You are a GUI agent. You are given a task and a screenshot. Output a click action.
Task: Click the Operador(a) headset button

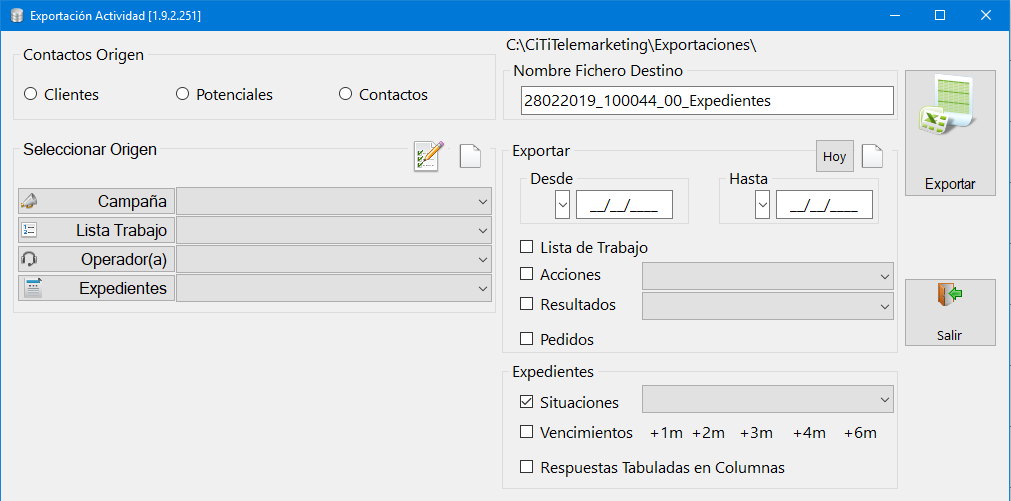point(96,259)
